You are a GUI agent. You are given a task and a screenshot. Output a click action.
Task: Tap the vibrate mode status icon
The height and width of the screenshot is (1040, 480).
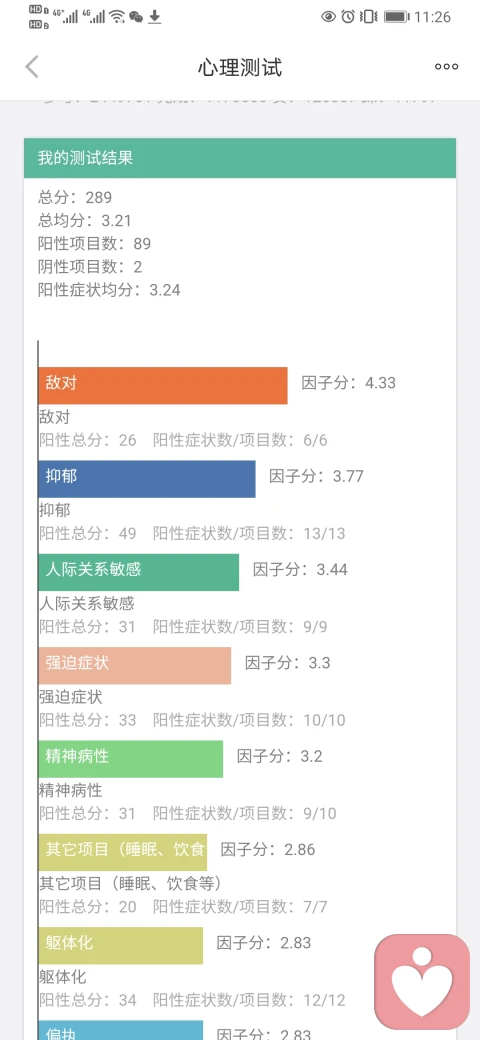tap(370, 17)
